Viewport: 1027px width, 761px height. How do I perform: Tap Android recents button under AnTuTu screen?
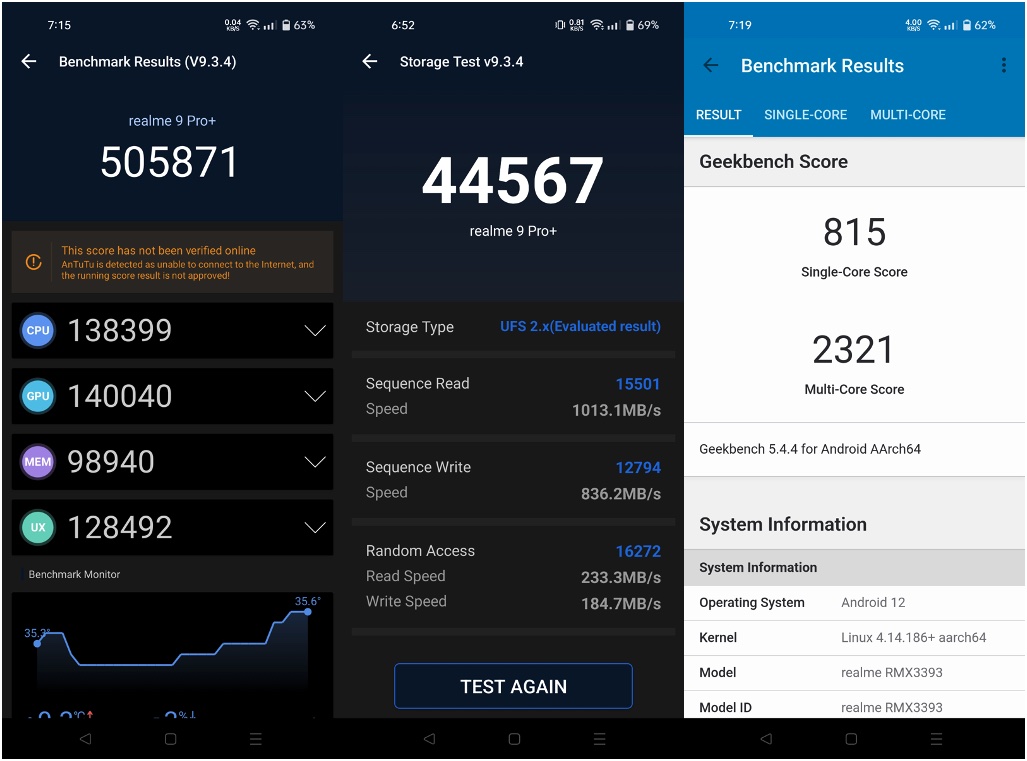click(255, 739)
